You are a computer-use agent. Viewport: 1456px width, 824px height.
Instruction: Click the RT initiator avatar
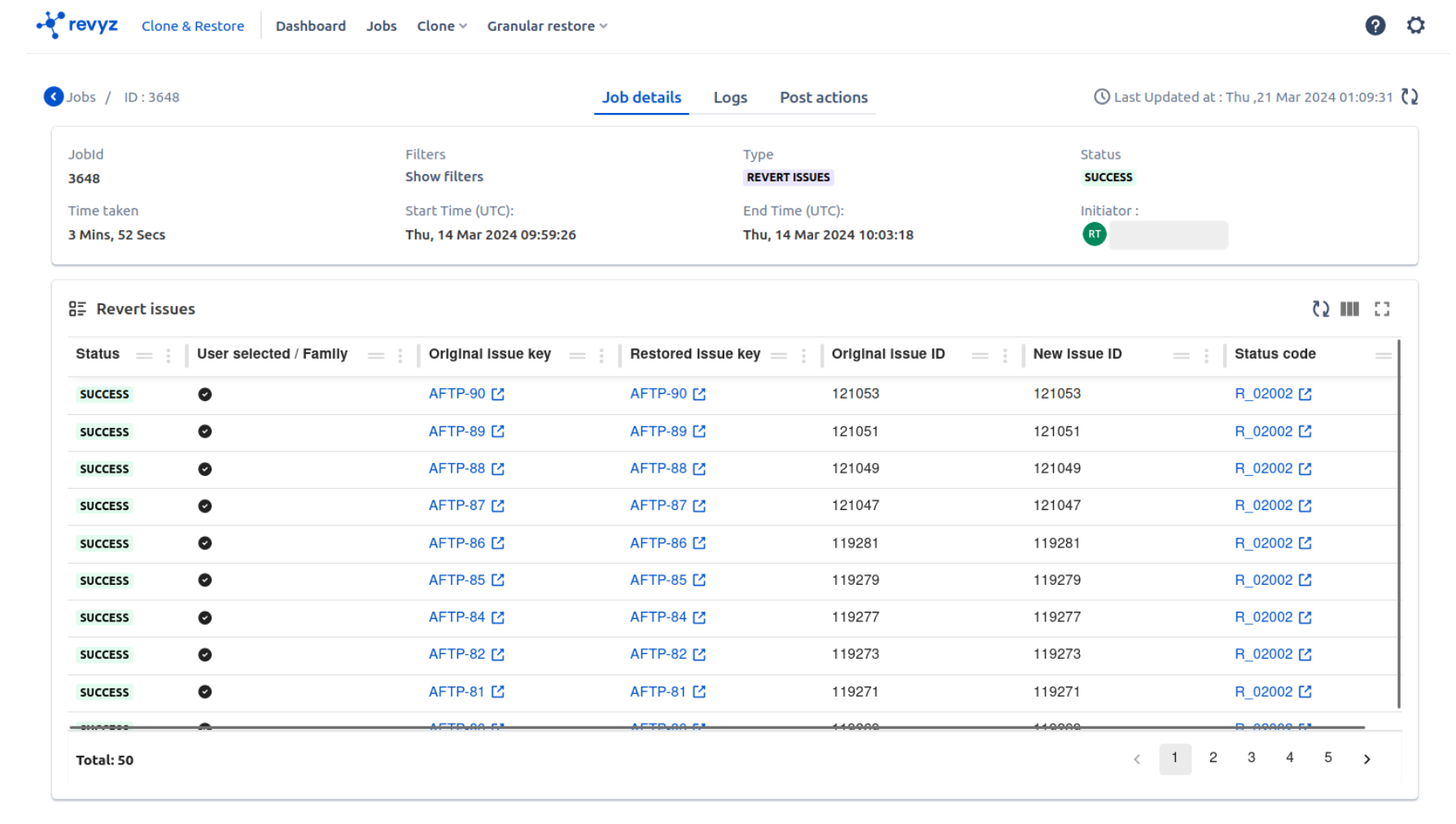pyautogui.click(x=1094, y=234)
